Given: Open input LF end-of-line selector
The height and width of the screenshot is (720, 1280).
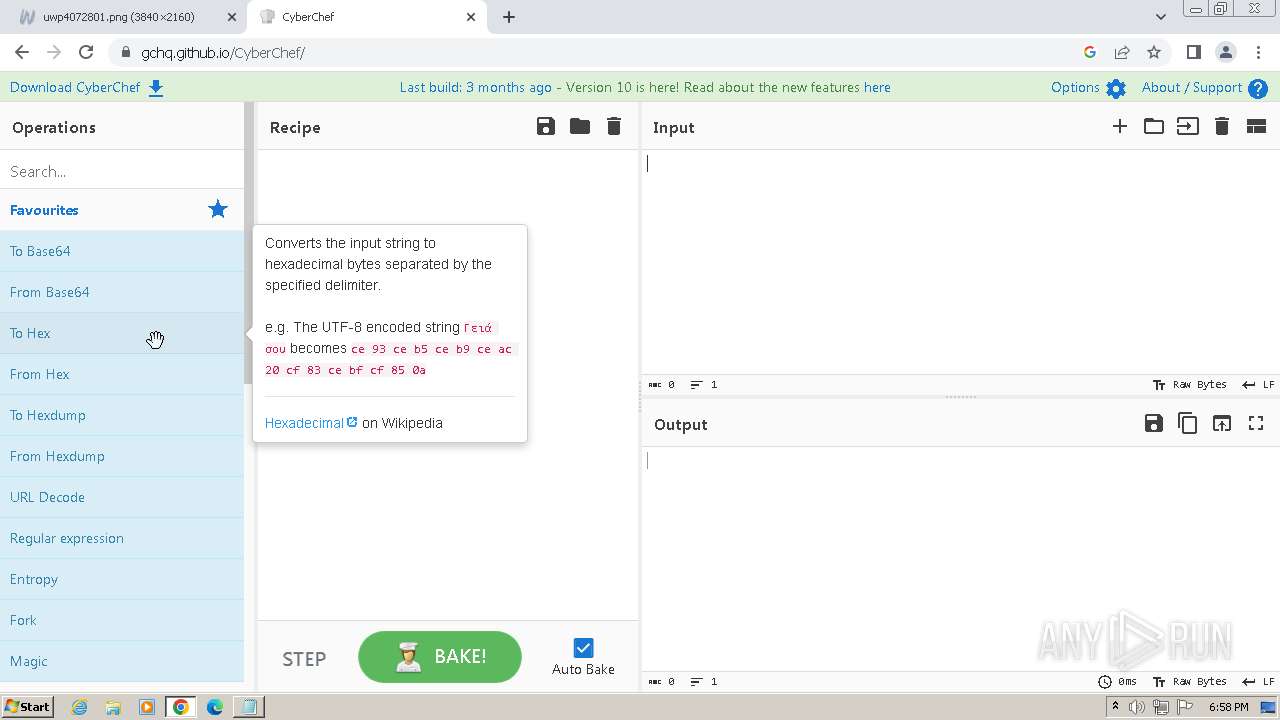Looking at the screenshot, I should [x=1259, y=385].
